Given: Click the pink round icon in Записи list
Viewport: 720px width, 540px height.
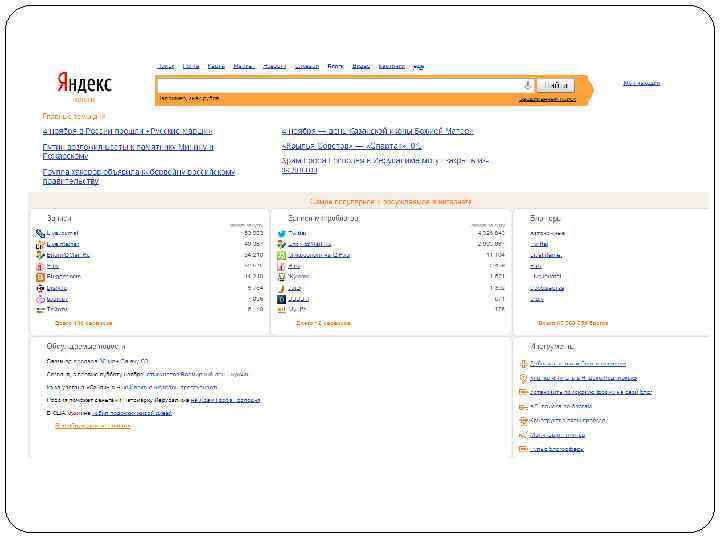Looking at the screenshot, I should (x=40, y=299).
